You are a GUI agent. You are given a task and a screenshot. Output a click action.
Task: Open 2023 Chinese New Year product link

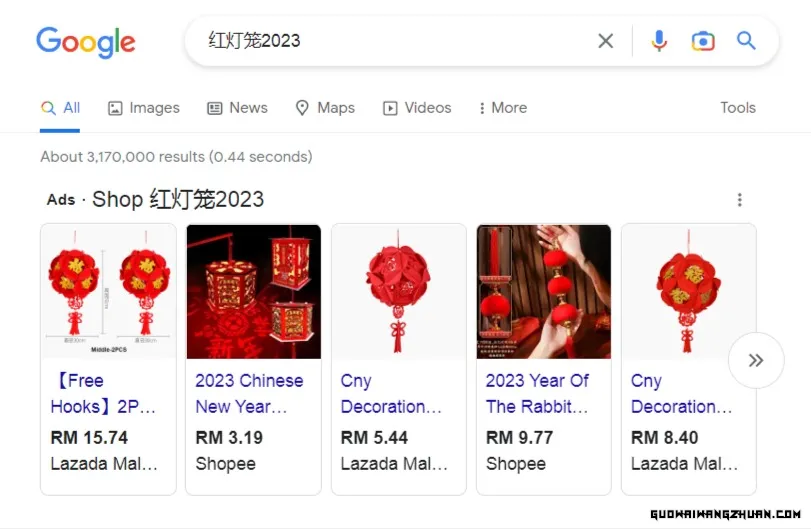tap(249, 394)
